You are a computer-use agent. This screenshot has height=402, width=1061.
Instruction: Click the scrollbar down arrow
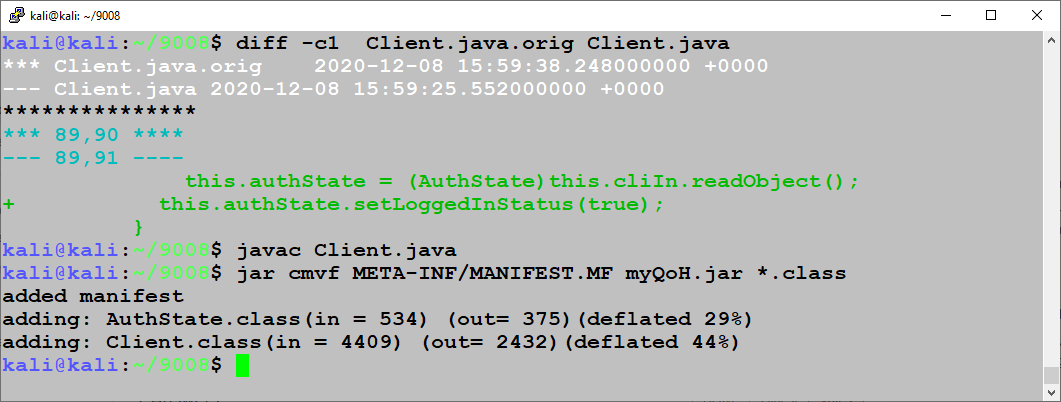coord(1051,393)
